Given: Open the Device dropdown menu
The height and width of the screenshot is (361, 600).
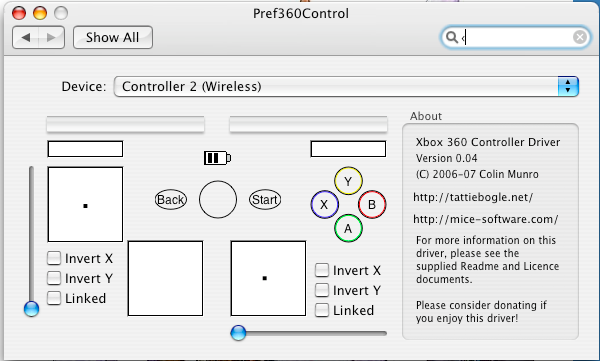Looking at the screenshot, I should (346, 86).
